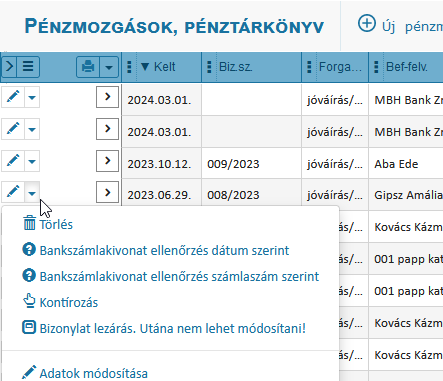Click the plus icon for new cash movement
The image size is (443, 381).
click(x=366, y=24)
